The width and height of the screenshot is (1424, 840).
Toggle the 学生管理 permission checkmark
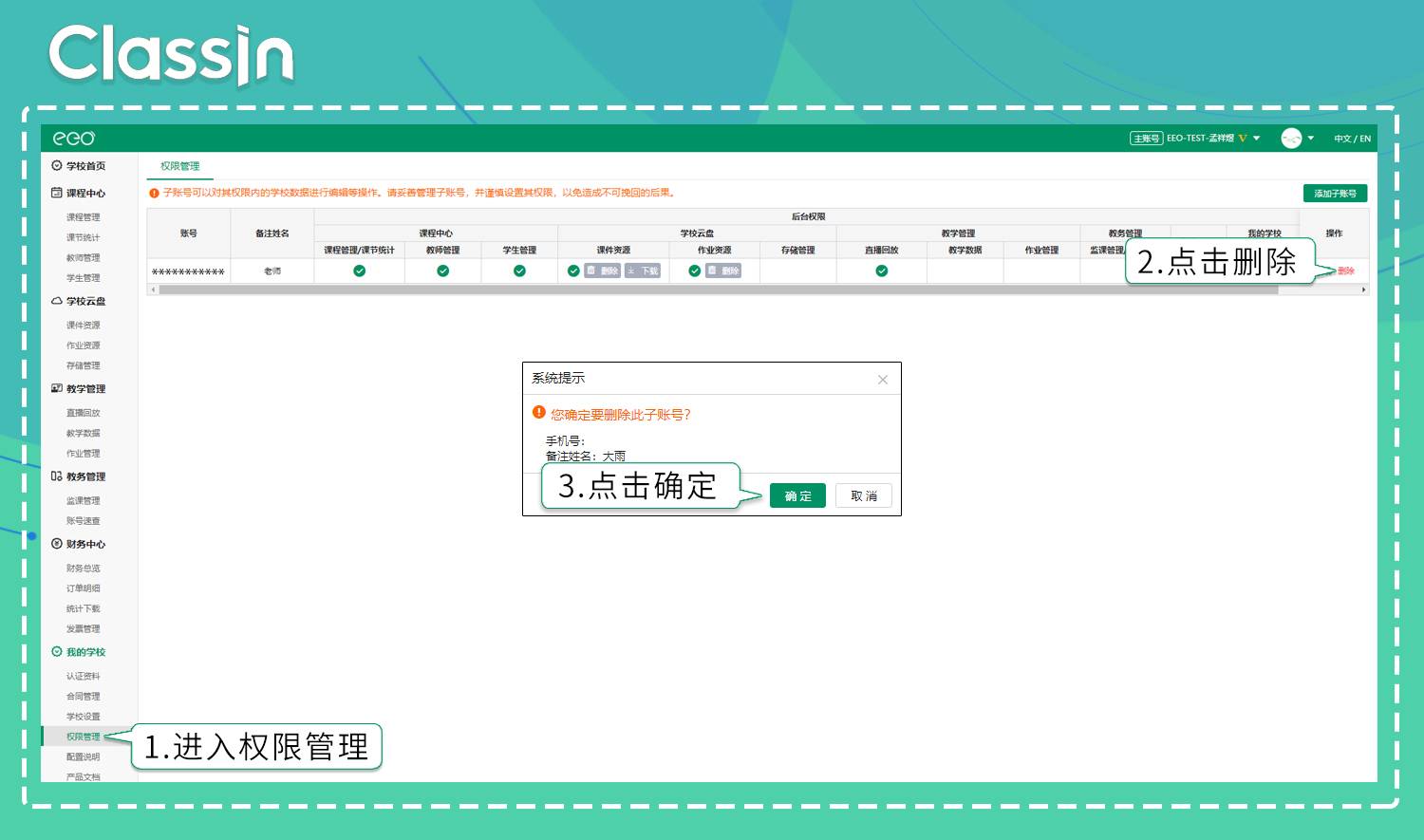click(519, 271)
